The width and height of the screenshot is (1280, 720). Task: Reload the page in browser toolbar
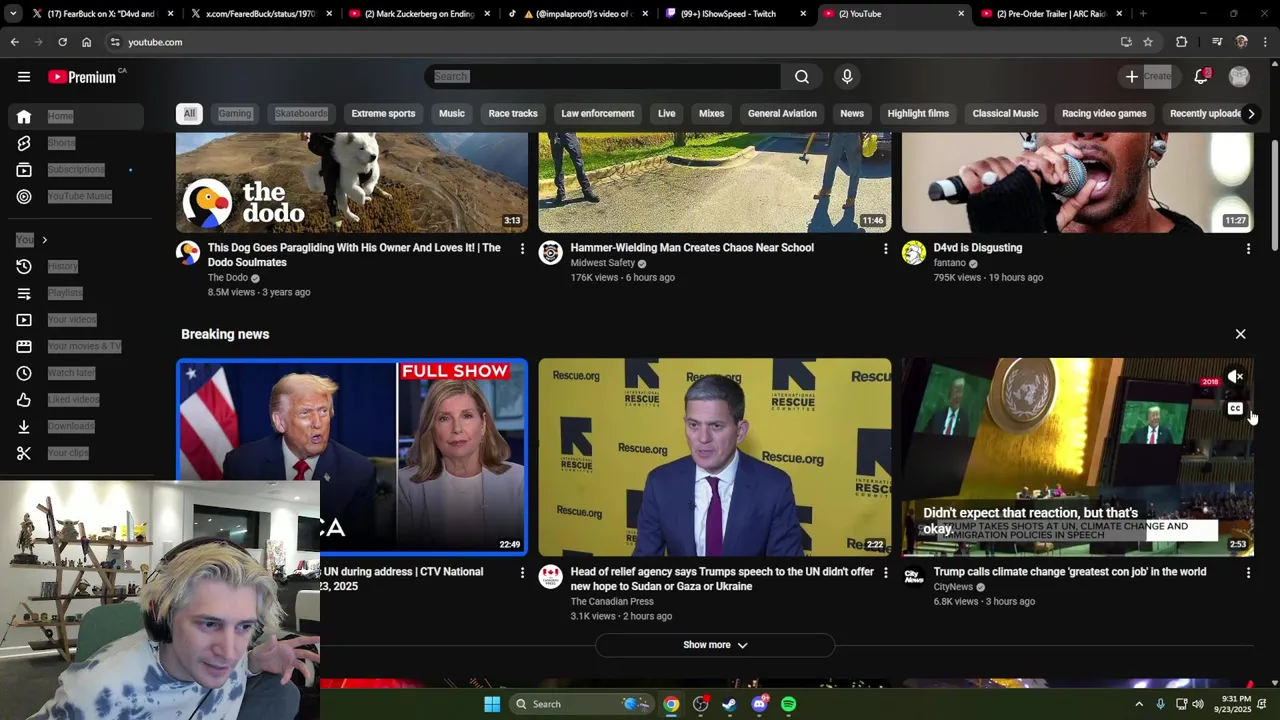pyautogui.click(x=62, y=42)
